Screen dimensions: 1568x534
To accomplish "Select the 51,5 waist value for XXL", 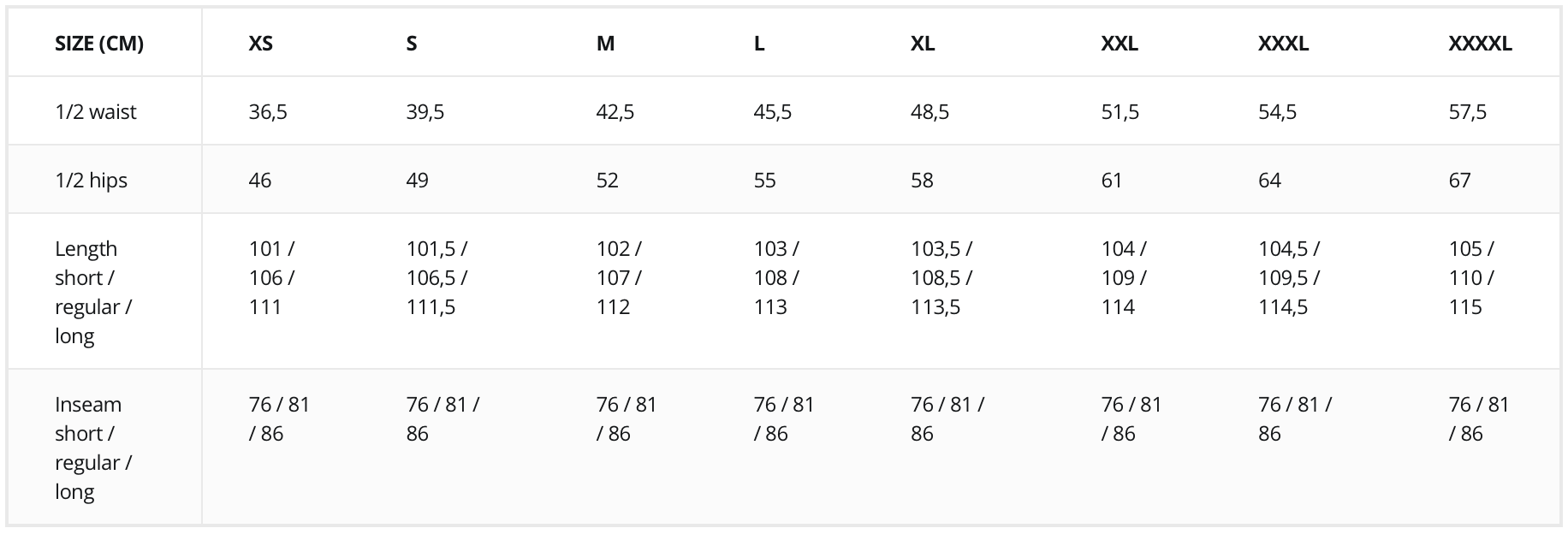I will (1120, 112).
